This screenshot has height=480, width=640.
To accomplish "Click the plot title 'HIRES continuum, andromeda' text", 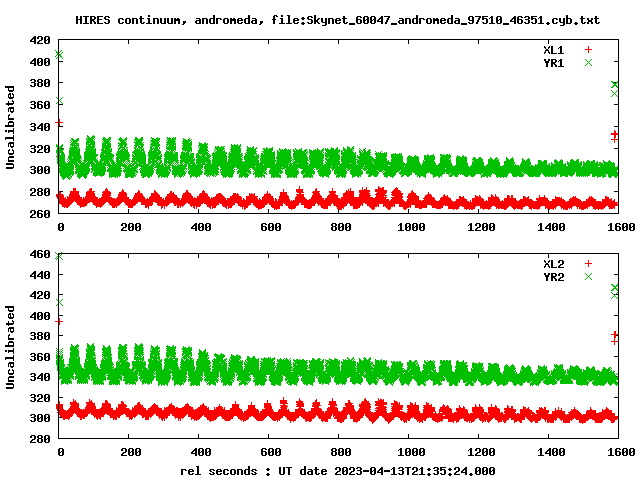I will [x=171, y=20].
